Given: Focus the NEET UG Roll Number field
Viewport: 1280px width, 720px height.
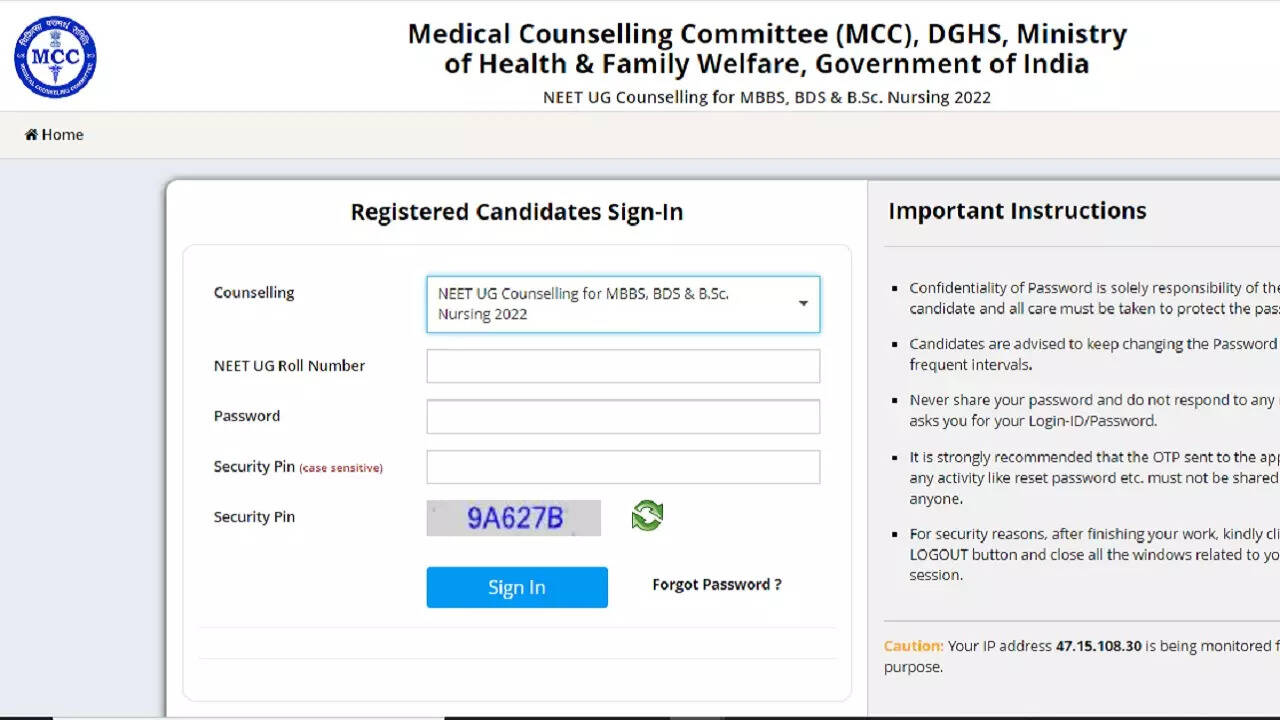Looking at the screenshot, I should 623,366.
